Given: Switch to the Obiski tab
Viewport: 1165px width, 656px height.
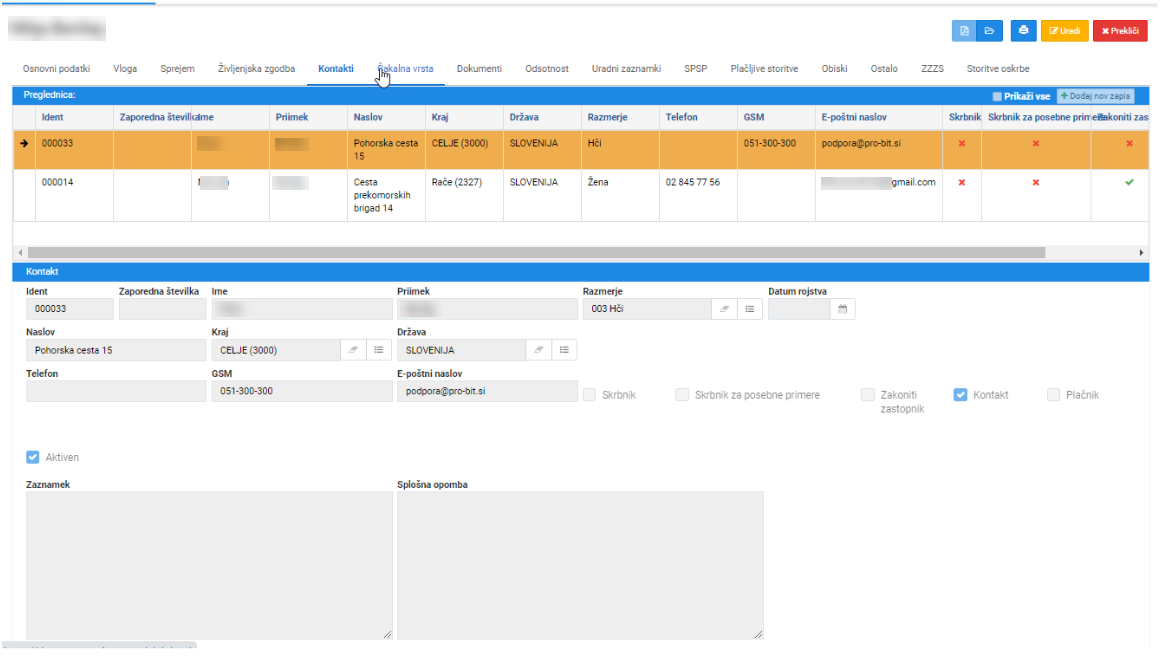Looking at the screenshot, I should [834, 68].
